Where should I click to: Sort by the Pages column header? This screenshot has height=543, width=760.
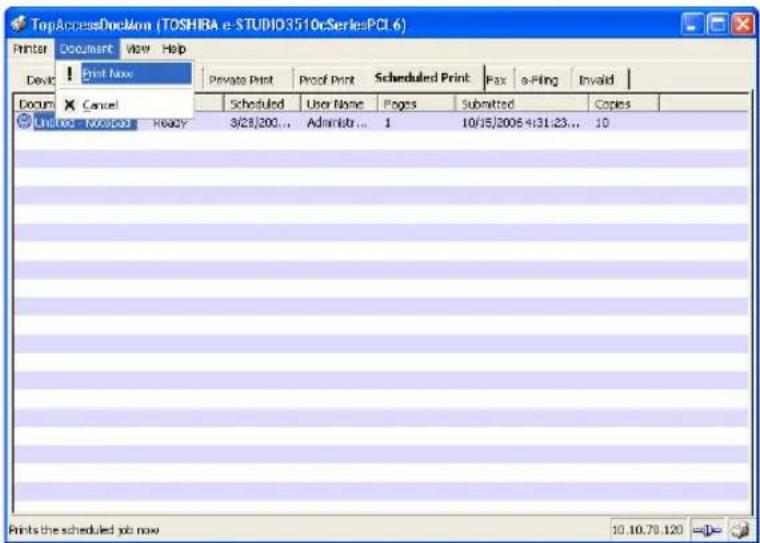click(417, 104)
